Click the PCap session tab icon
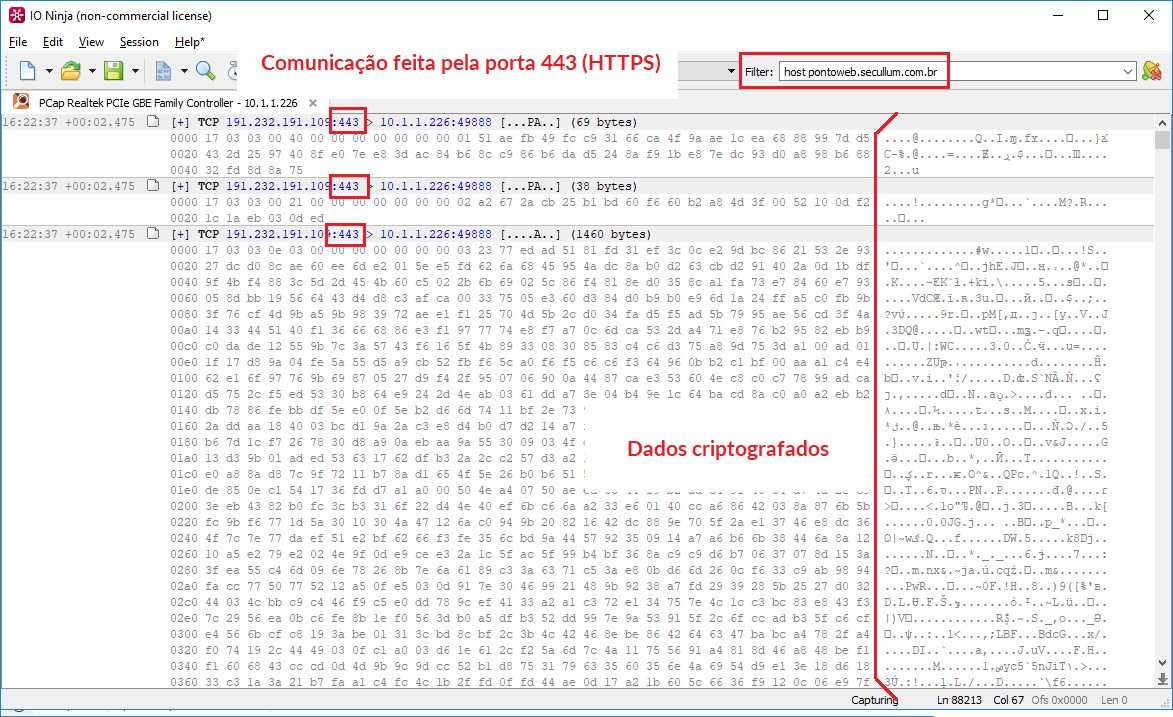The image size is (1173, 717). [x=21, y=103]
